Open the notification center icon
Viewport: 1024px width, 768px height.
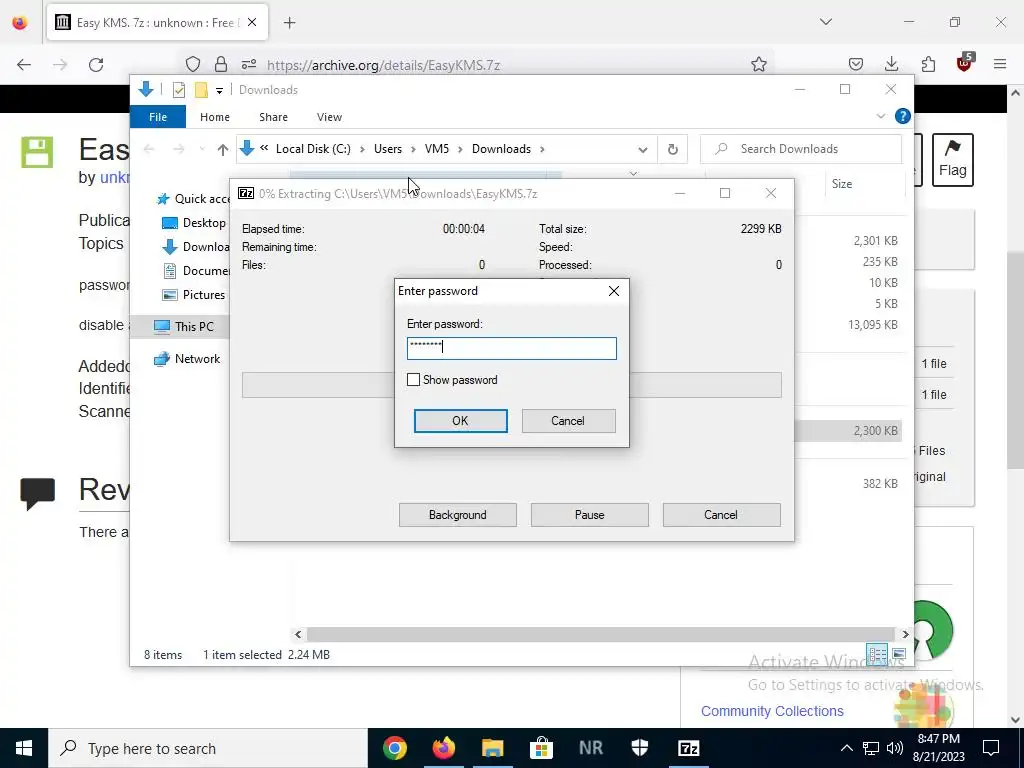pos(991,748)
